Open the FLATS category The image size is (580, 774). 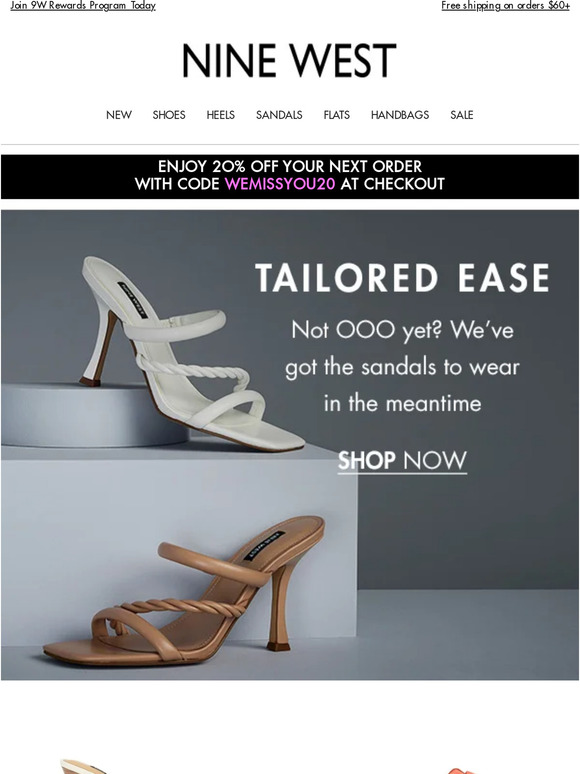pyautogui.click(x=337, y=115)
